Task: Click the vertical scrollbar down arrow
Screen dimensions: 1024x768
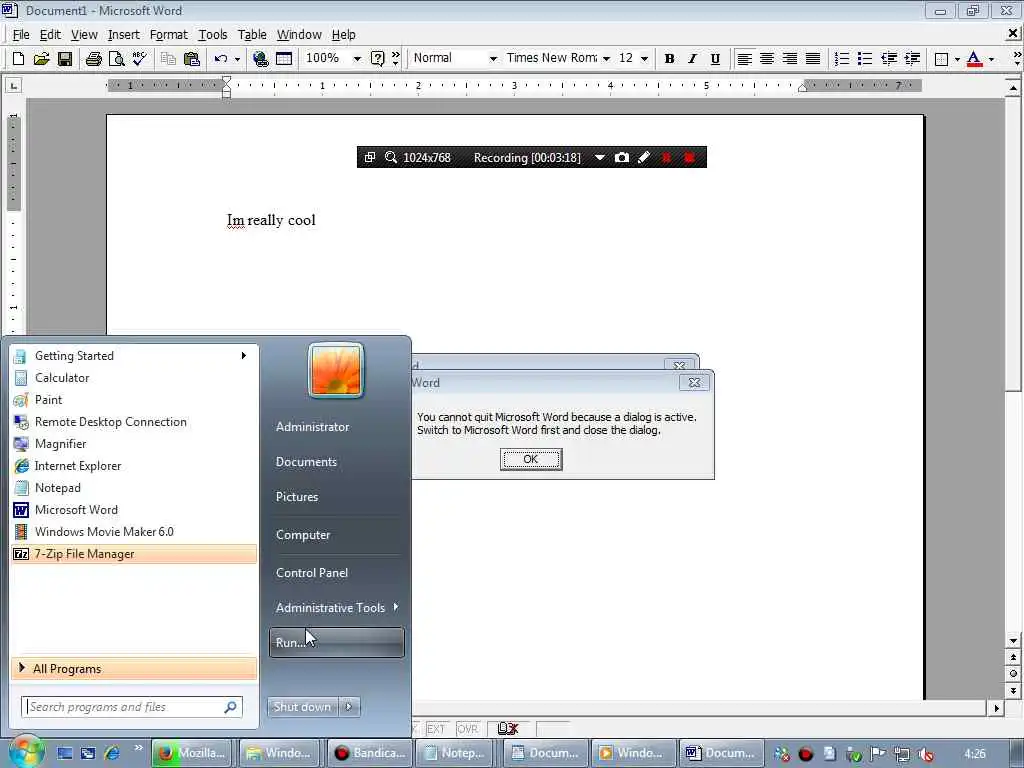Action: click(x=1013, y=641)
